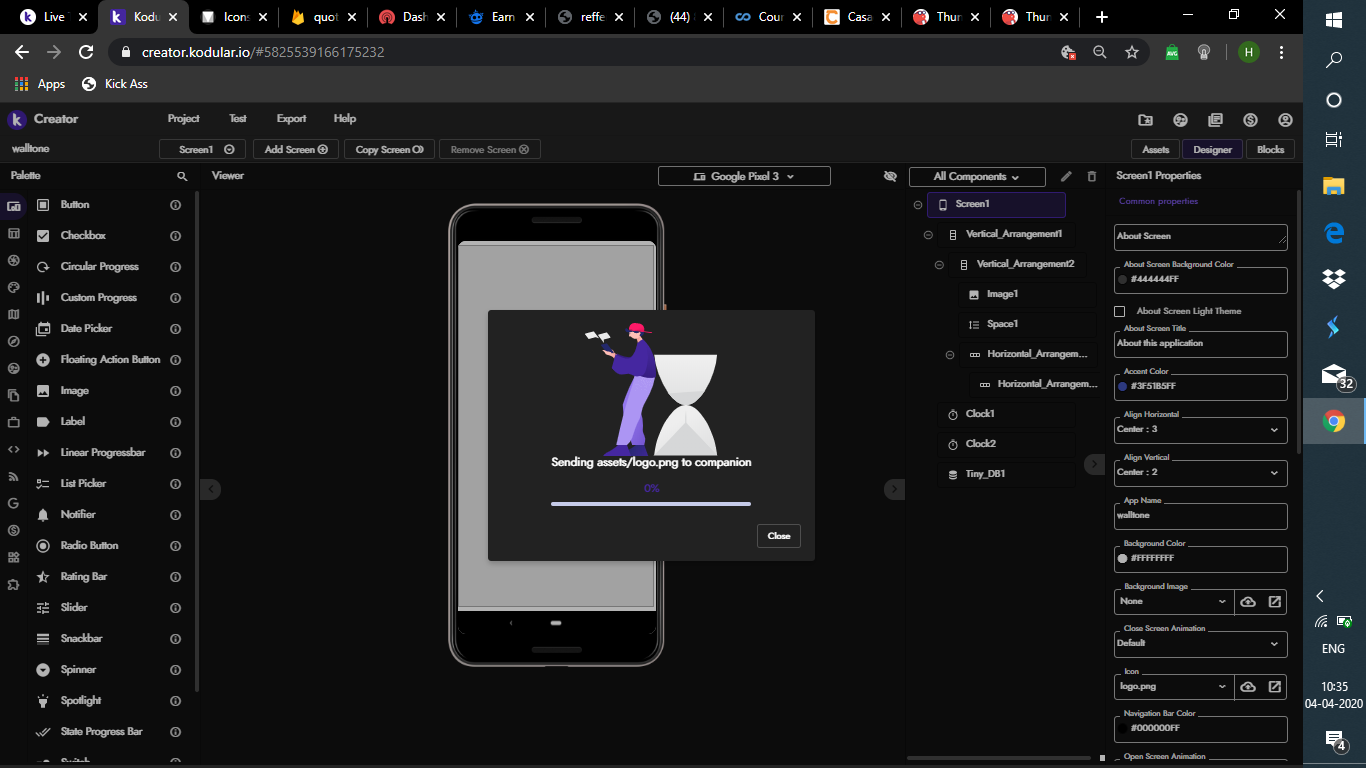Select Layout category in palette sidebar
The height and width of the screenshot is (768, 1366).
pyautogui.click(x=14, y=233)
